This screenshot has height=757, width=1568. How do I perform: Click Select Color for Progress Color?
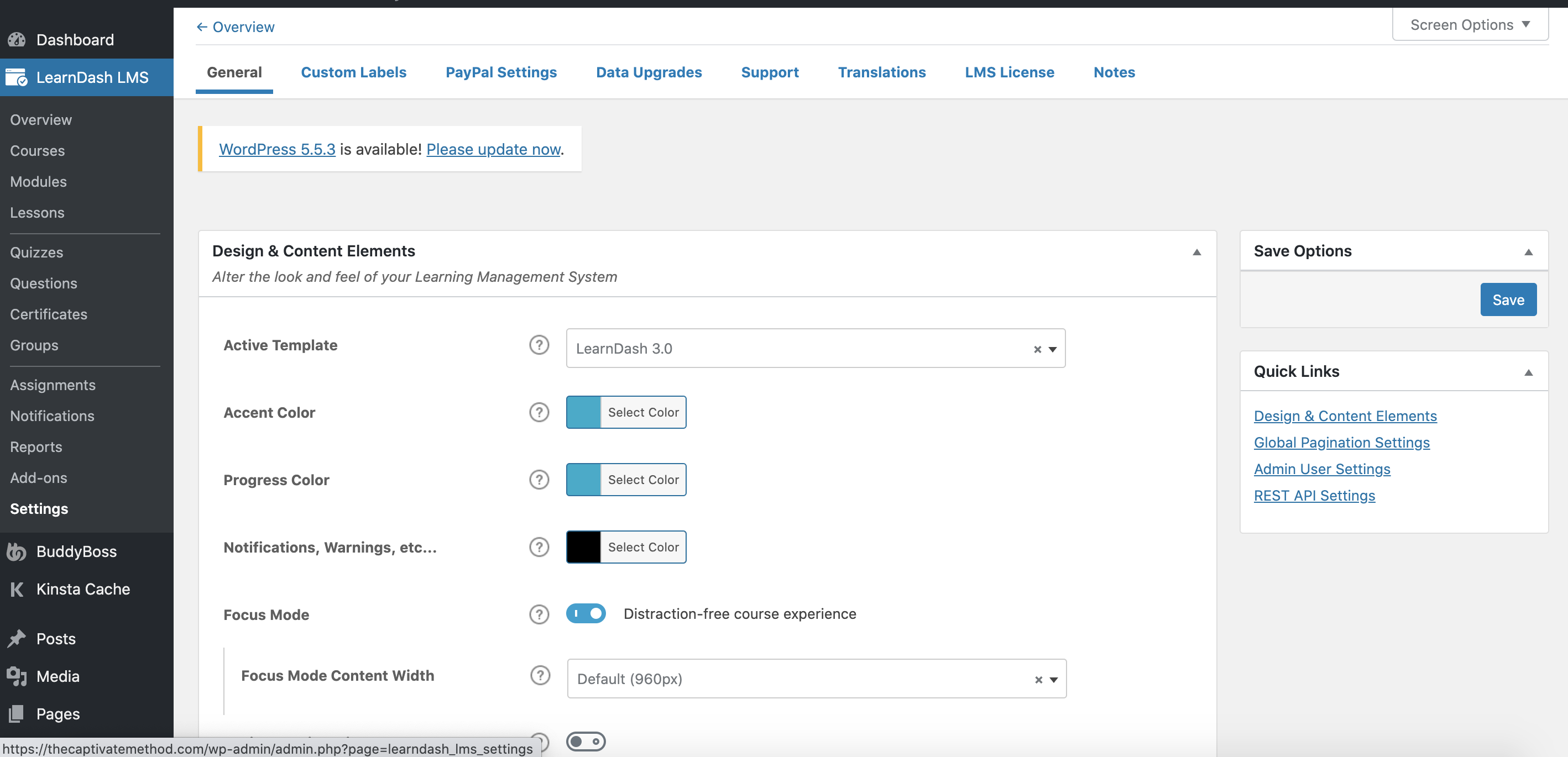(644, 480)
